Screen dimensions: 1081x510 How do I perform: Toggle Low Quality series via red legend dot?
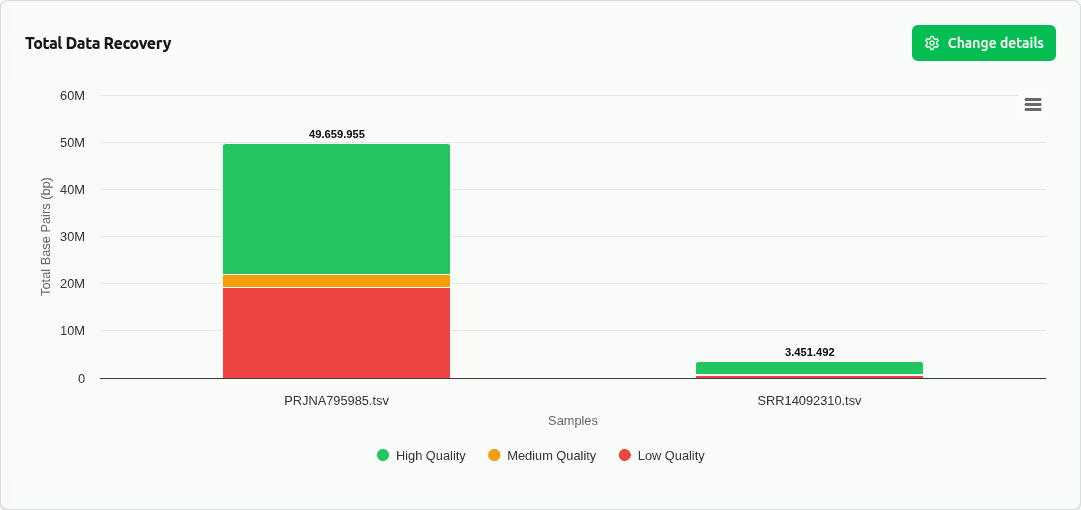pyautogui.click(x=625, y=455)
